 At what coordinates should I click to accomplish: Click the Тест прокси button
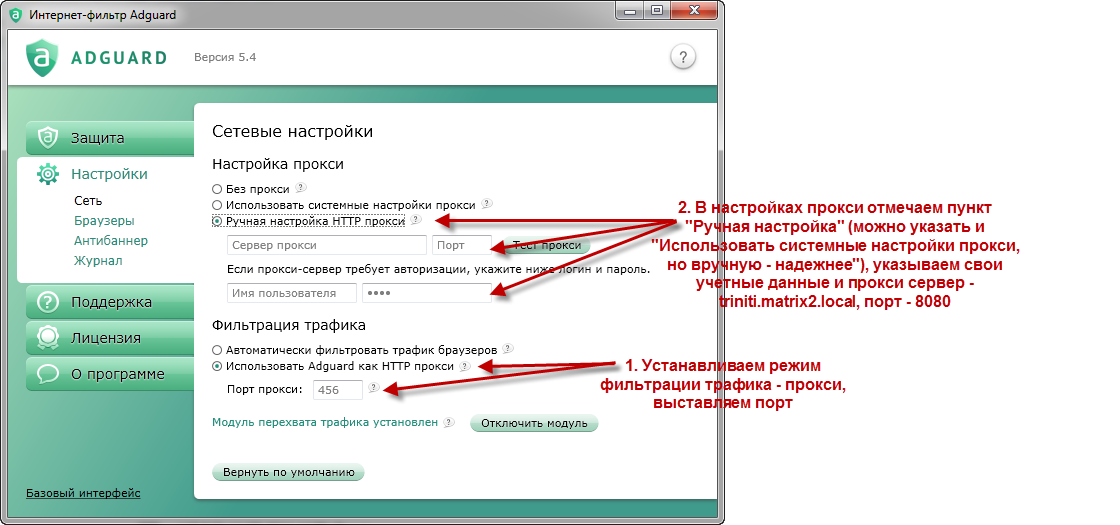pos(546,245)
